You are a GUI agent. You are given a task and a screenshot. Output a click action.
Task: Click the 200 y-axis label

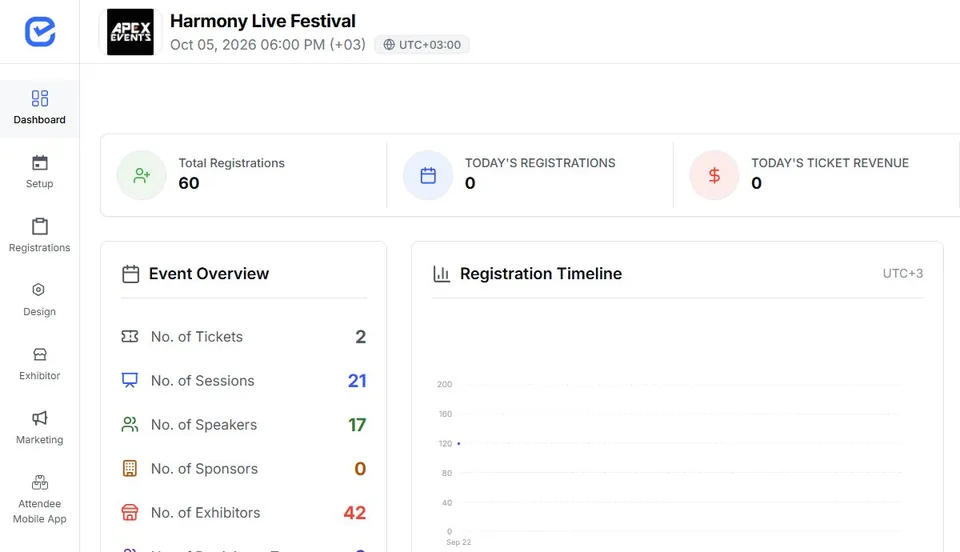[444, 384]
